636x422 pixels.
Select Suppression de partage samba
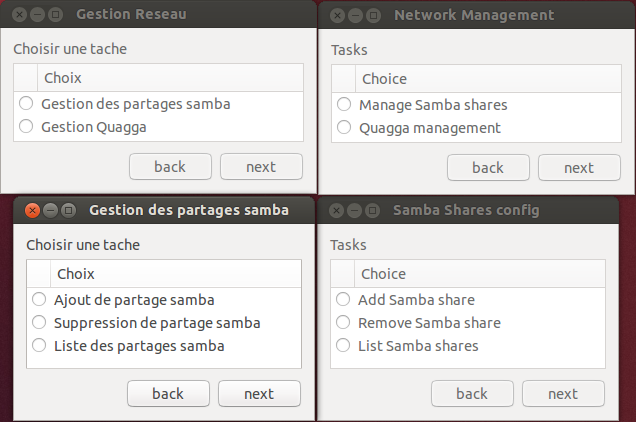39,323
